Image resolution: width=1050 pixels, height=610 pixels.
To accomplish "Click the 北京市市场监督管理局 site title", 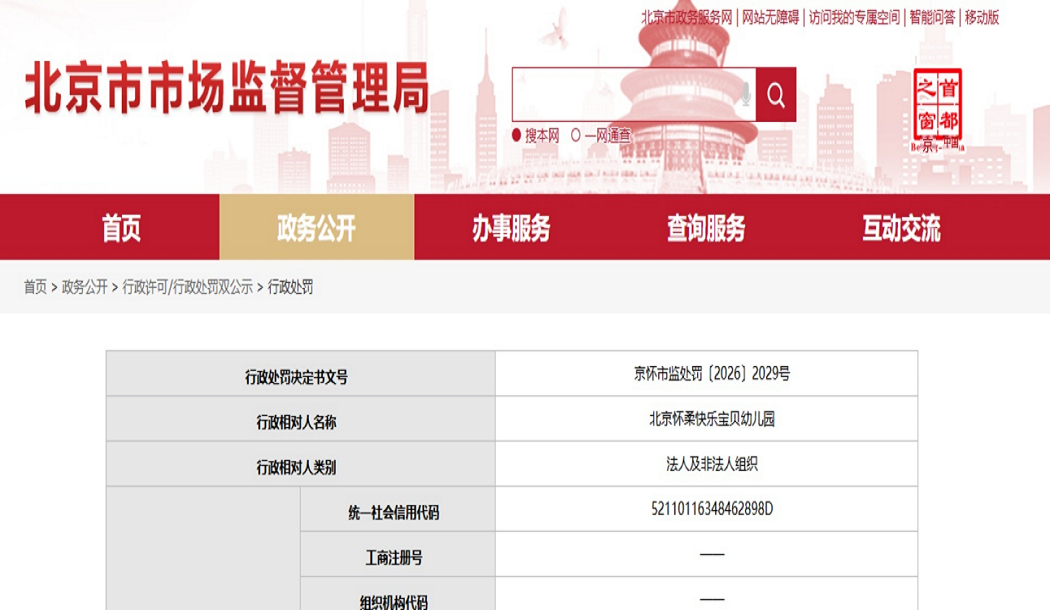I will pyautogui.click(x=227, y=88).
